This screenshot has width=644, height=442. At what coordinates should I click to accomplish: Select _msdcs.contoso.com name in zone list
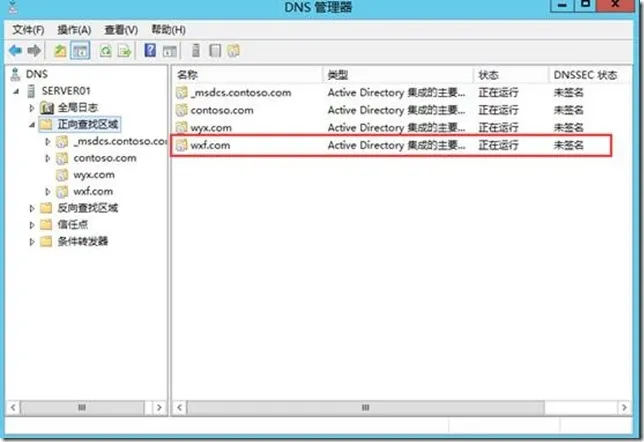pos(241,93)
